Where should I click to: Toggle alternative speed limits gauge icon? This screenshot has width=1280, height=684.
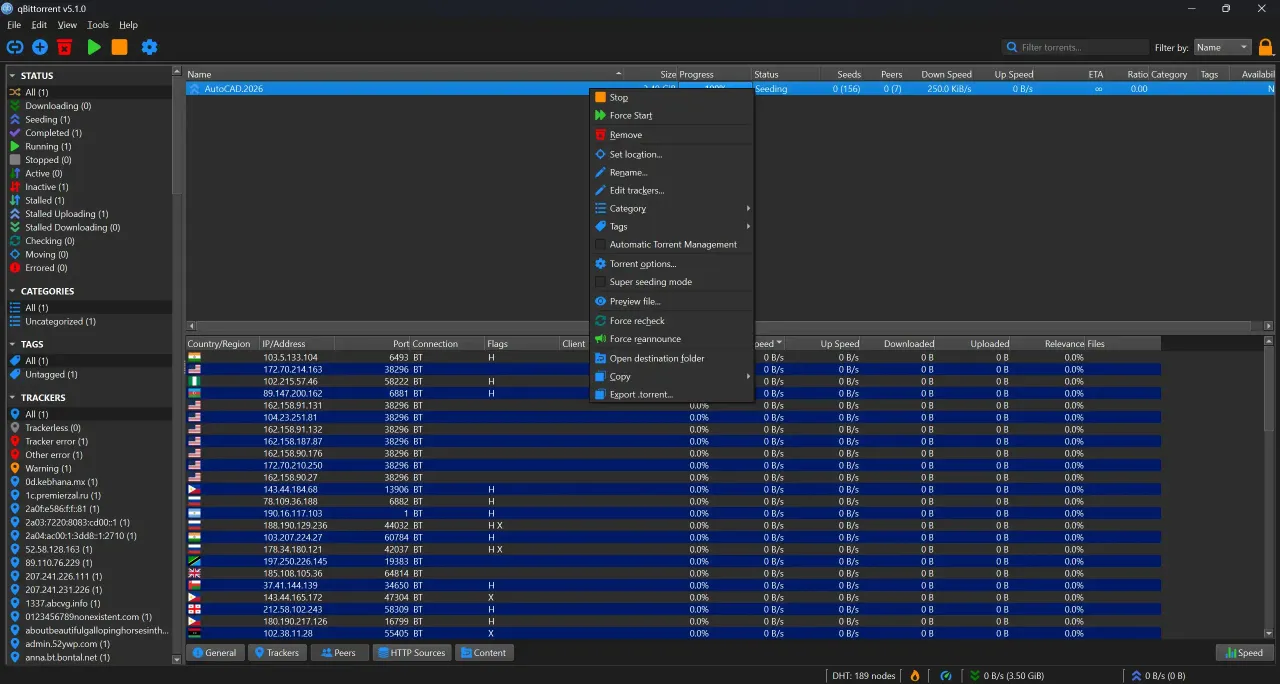[946, 675]
